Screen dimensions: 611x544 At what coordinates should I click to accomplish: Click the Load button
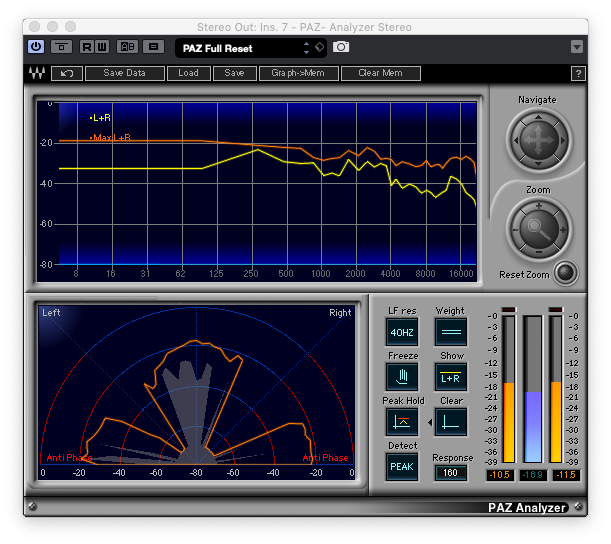click(x=189, y=73)
